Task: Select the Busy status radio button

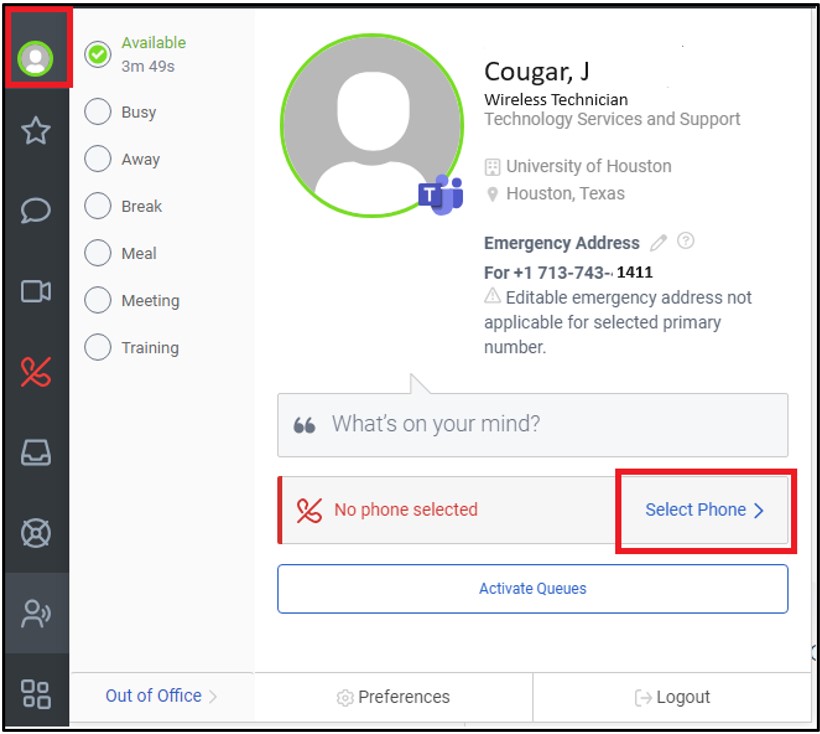Action: pos(98,112)
